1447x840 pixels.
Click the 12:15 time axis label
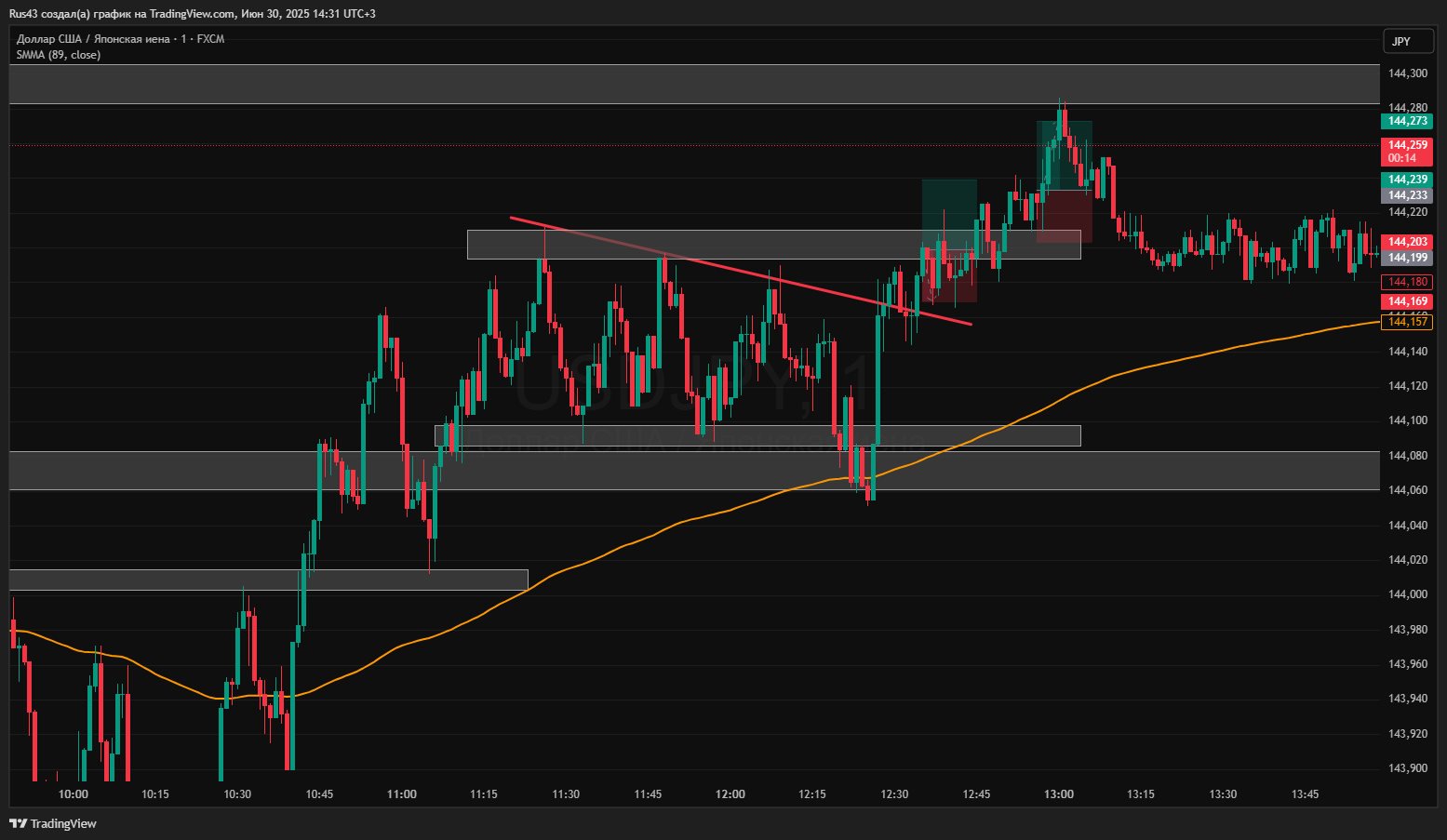click(812, 794)
